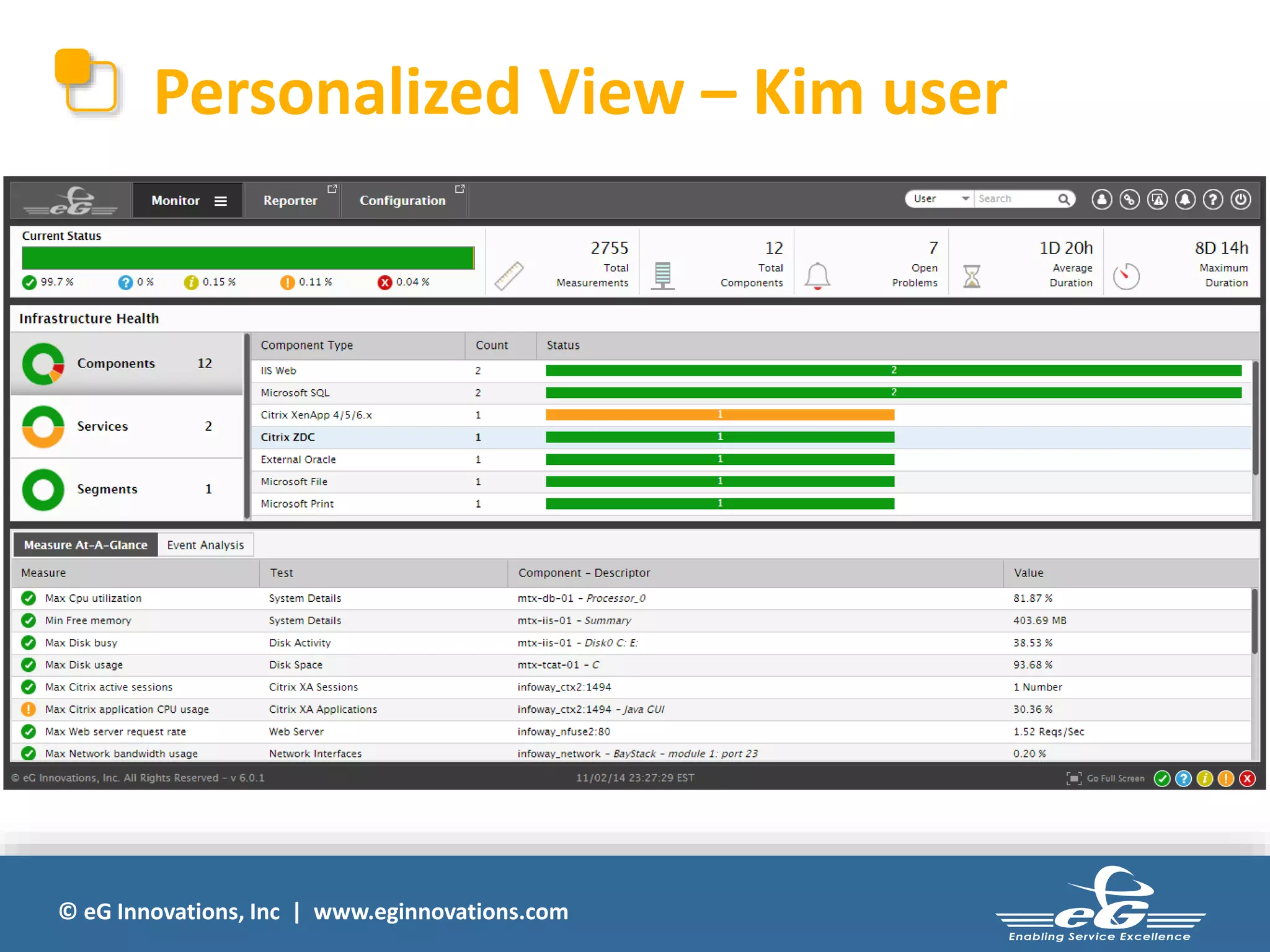The width and height of the screenshot is (1270, 952).
Task: Select Microsoft Print component type
Action: point(297,504)
